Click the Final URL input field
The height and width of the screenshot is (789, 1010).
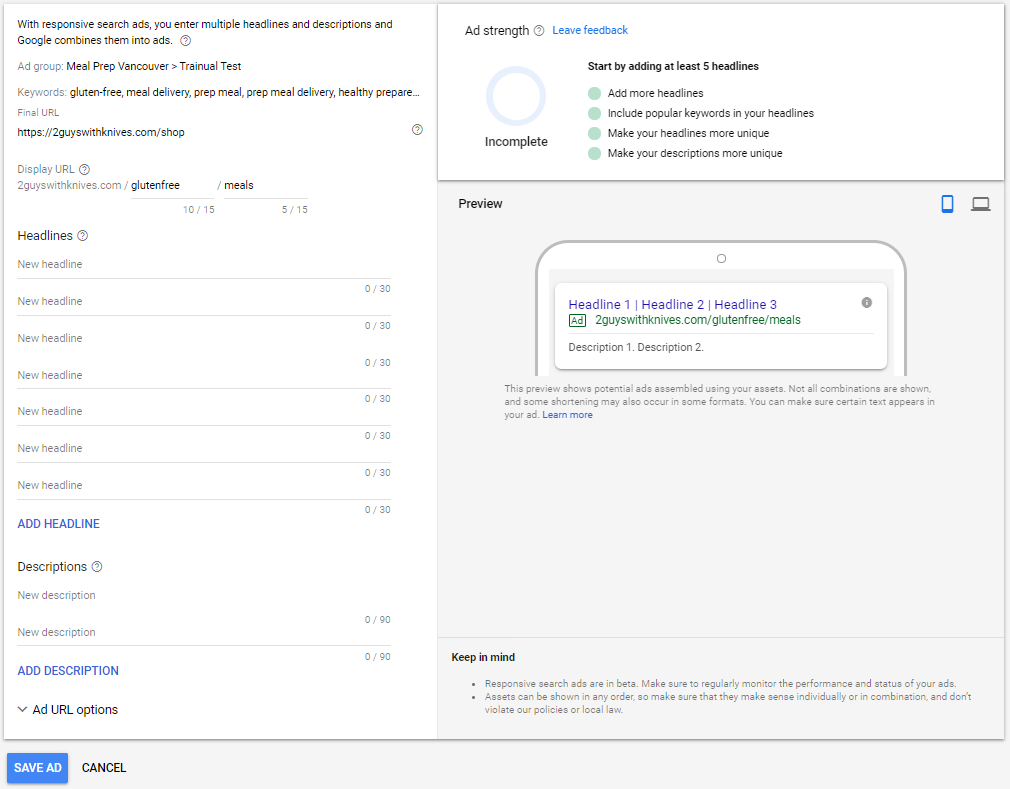(210, 132)
